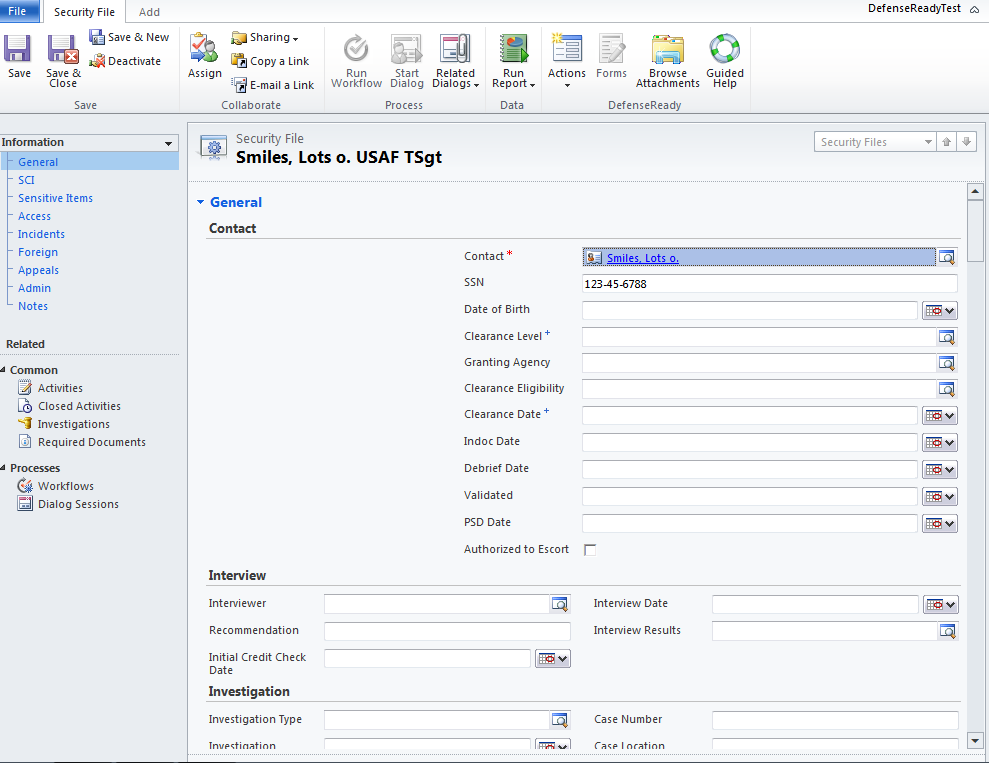Switch to the Add ribbon tab
This screenshot has height=763, width=989.
coord(149,12)
